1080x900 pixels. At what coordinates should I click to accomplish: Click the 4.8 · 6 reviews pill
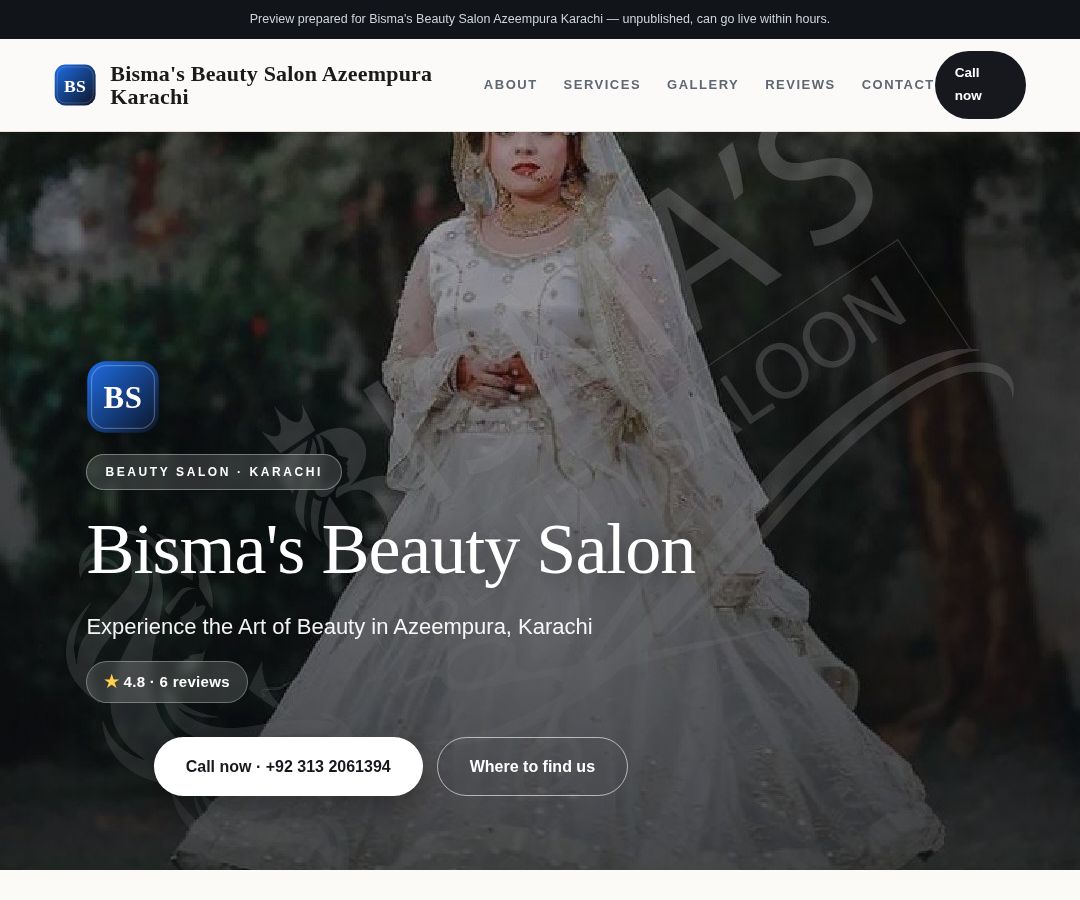pos(167,682)
